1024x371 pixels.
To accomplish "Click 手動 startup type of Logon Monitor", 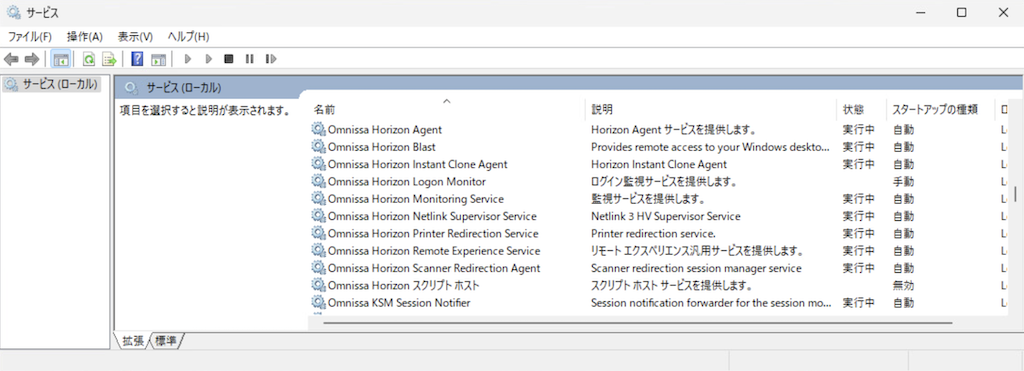I will coord(903,182).
